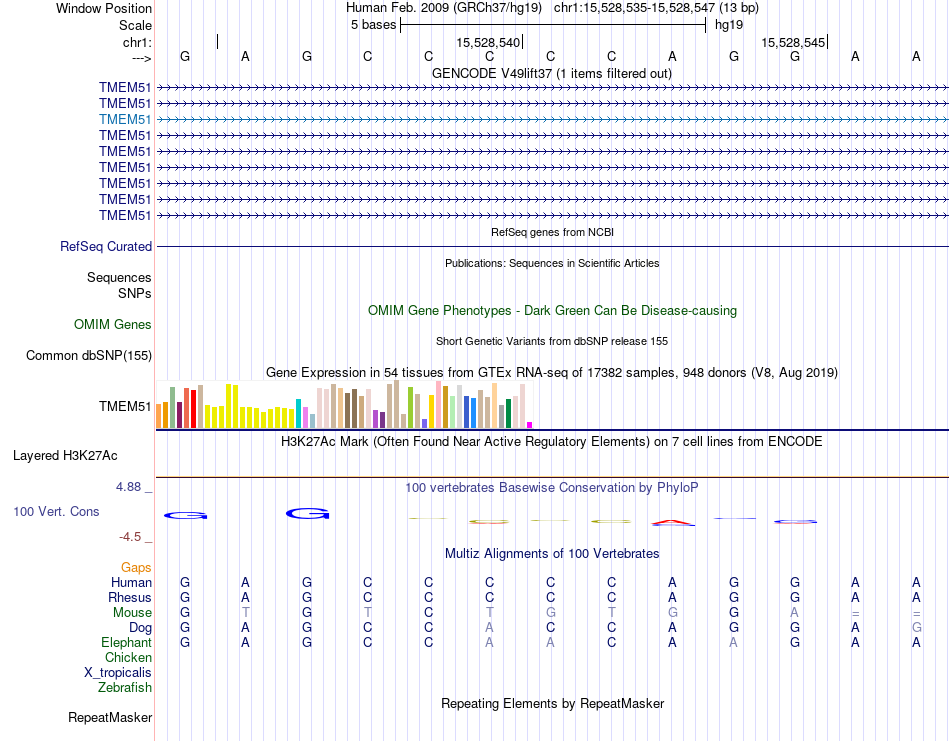
Task: Click the dark green bar in the GTEx chart
Action: (508, 414)
